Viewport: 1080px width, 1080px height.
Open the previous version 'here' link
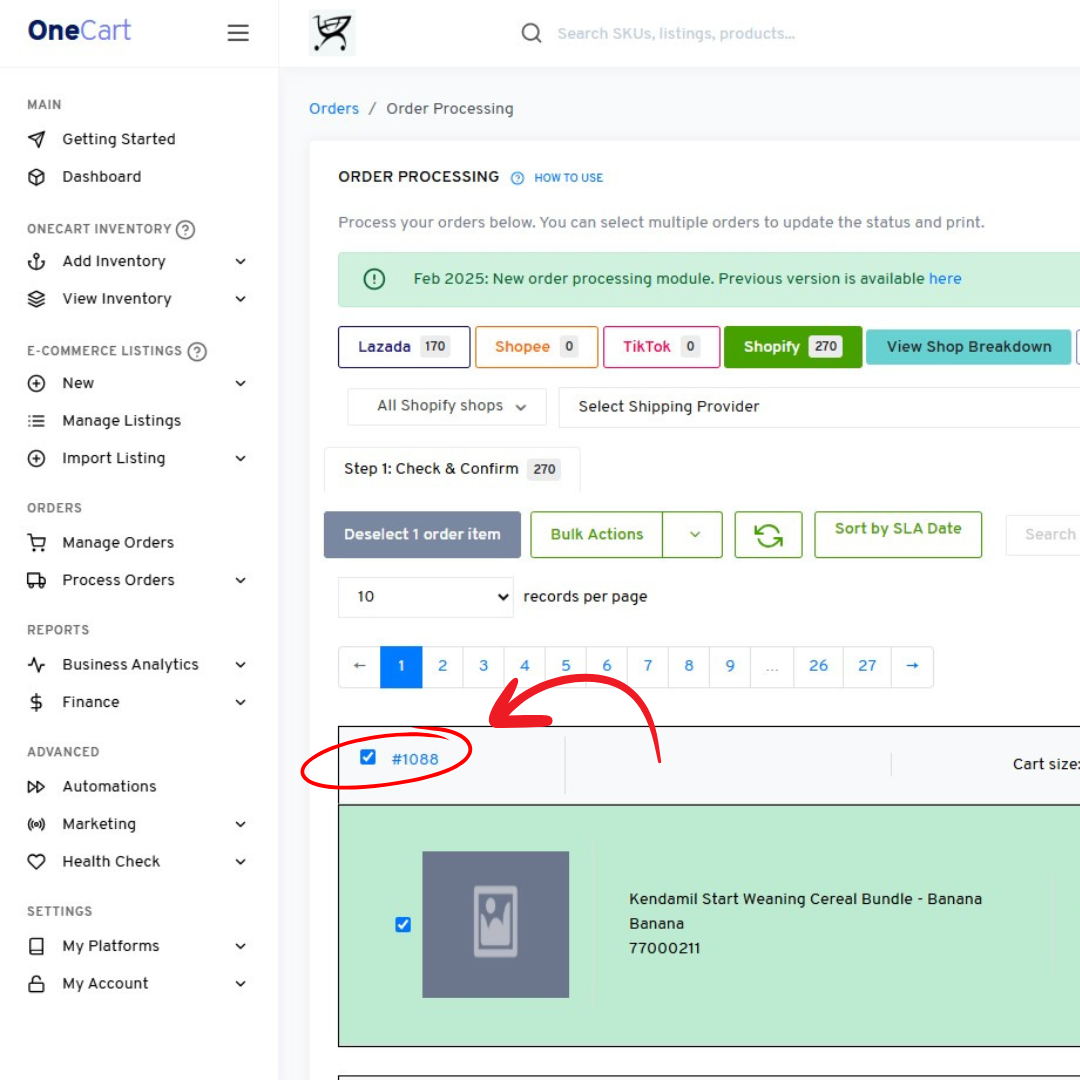point(944,279)
